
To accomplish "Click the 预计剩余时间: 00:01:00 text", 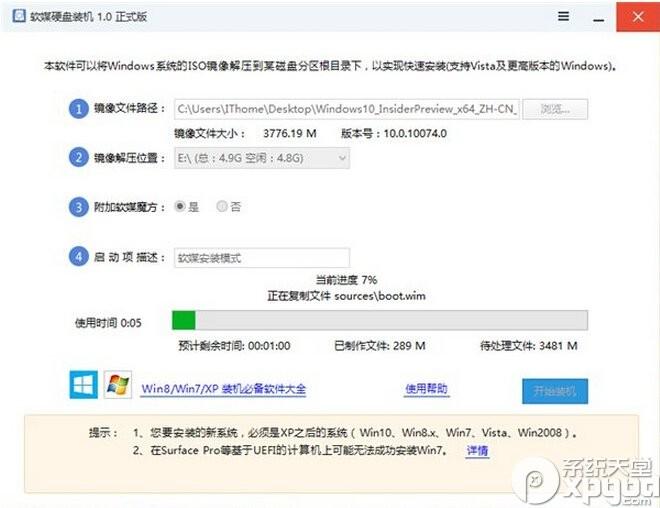I will tap(234, 346).
